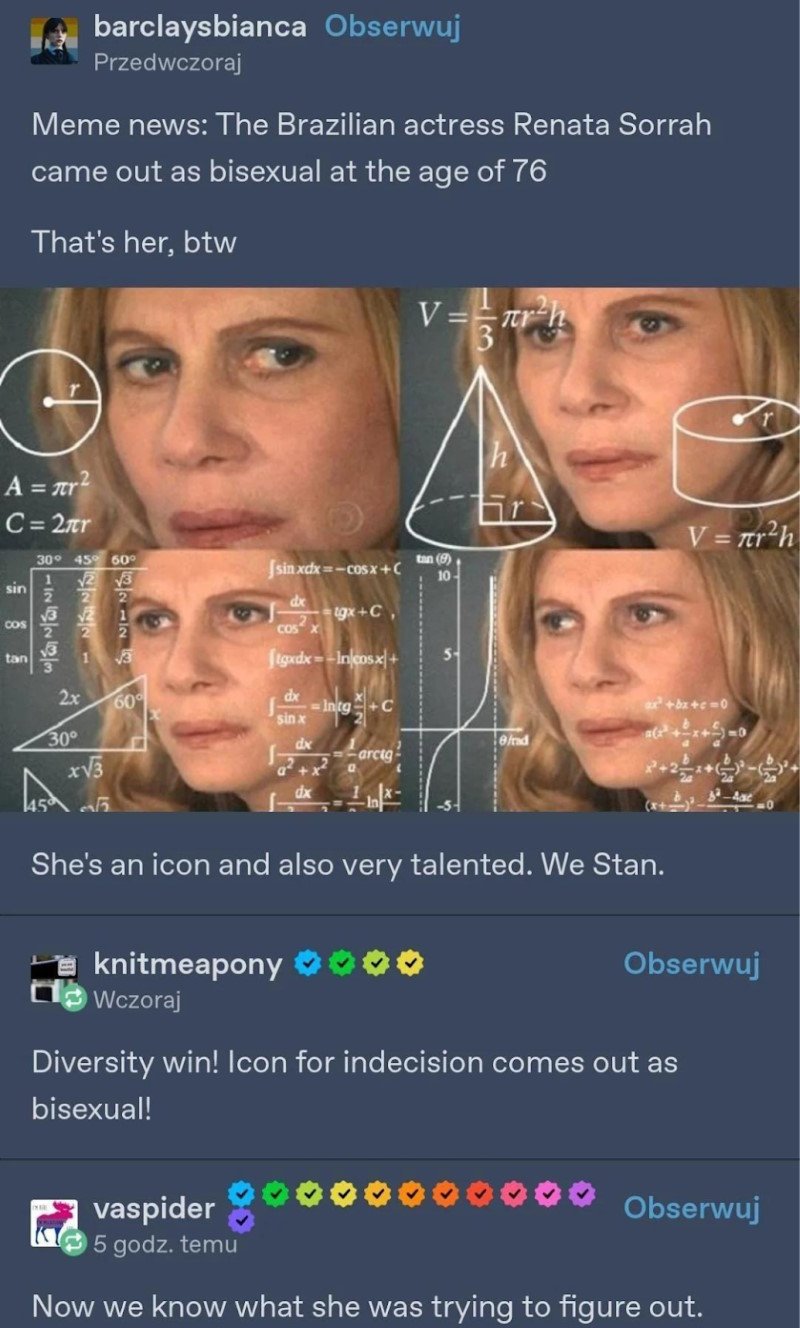Click vaspider's pink checkmark badge

tap(514, 1193)
